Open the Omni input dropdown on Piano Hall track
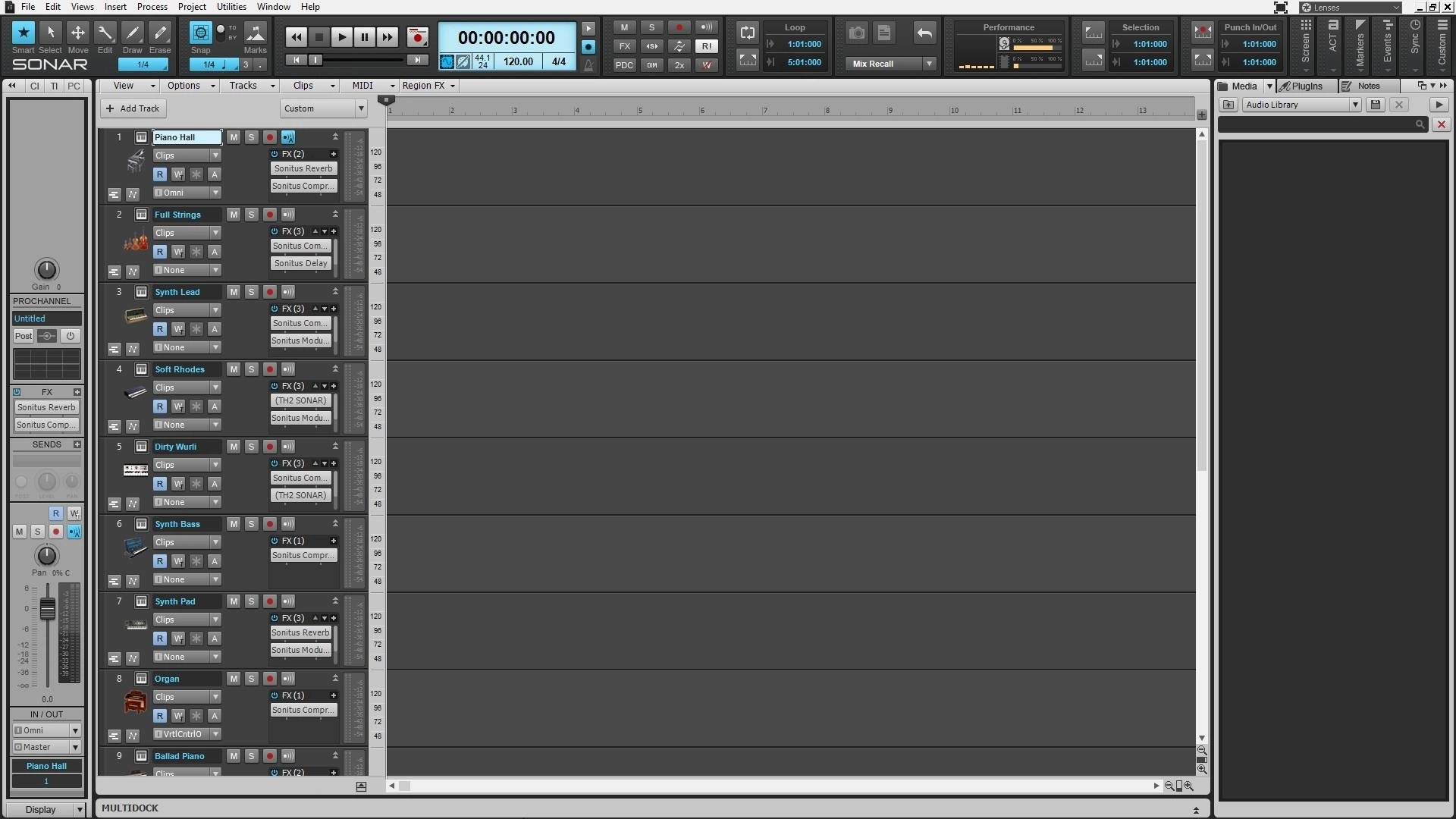1456x819 pixels. [187, 193]
